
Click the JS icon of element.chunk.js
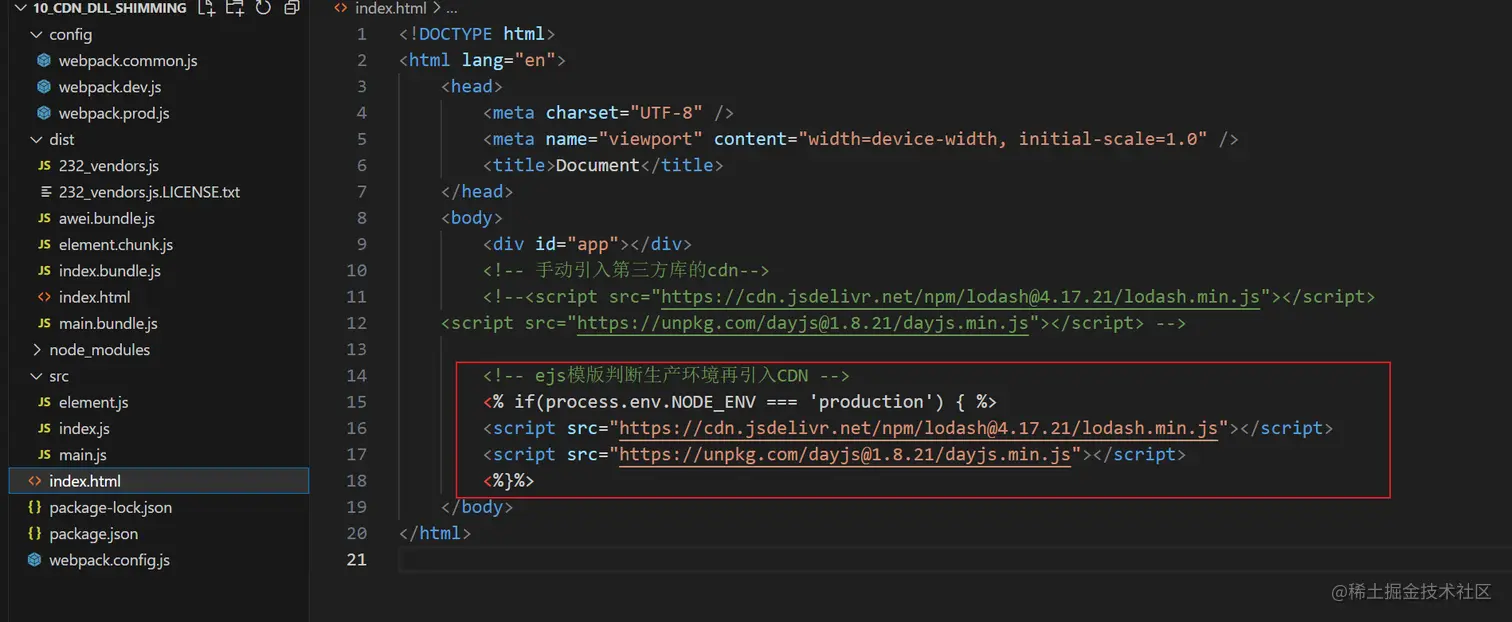coord(44,245)
